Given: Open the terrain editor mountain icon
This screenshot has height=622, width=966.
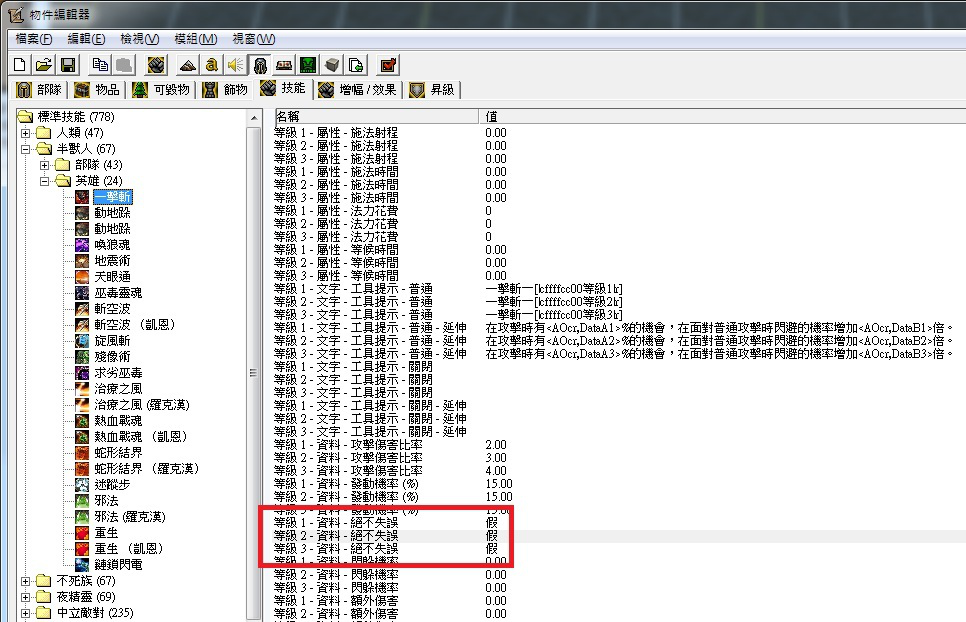Looking at the screenshot, I should tap(189, 65).
